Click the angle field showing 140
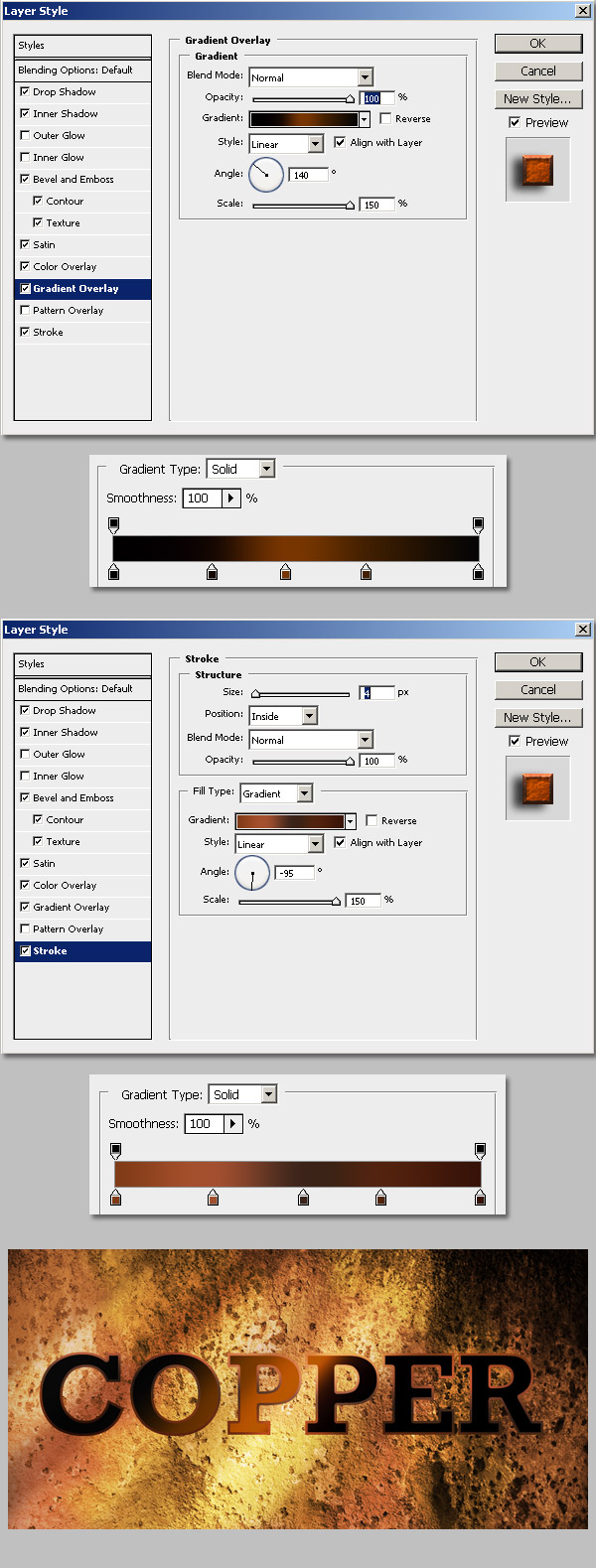This screenshot has height=1568, width=596. click(x=308, y=175)
